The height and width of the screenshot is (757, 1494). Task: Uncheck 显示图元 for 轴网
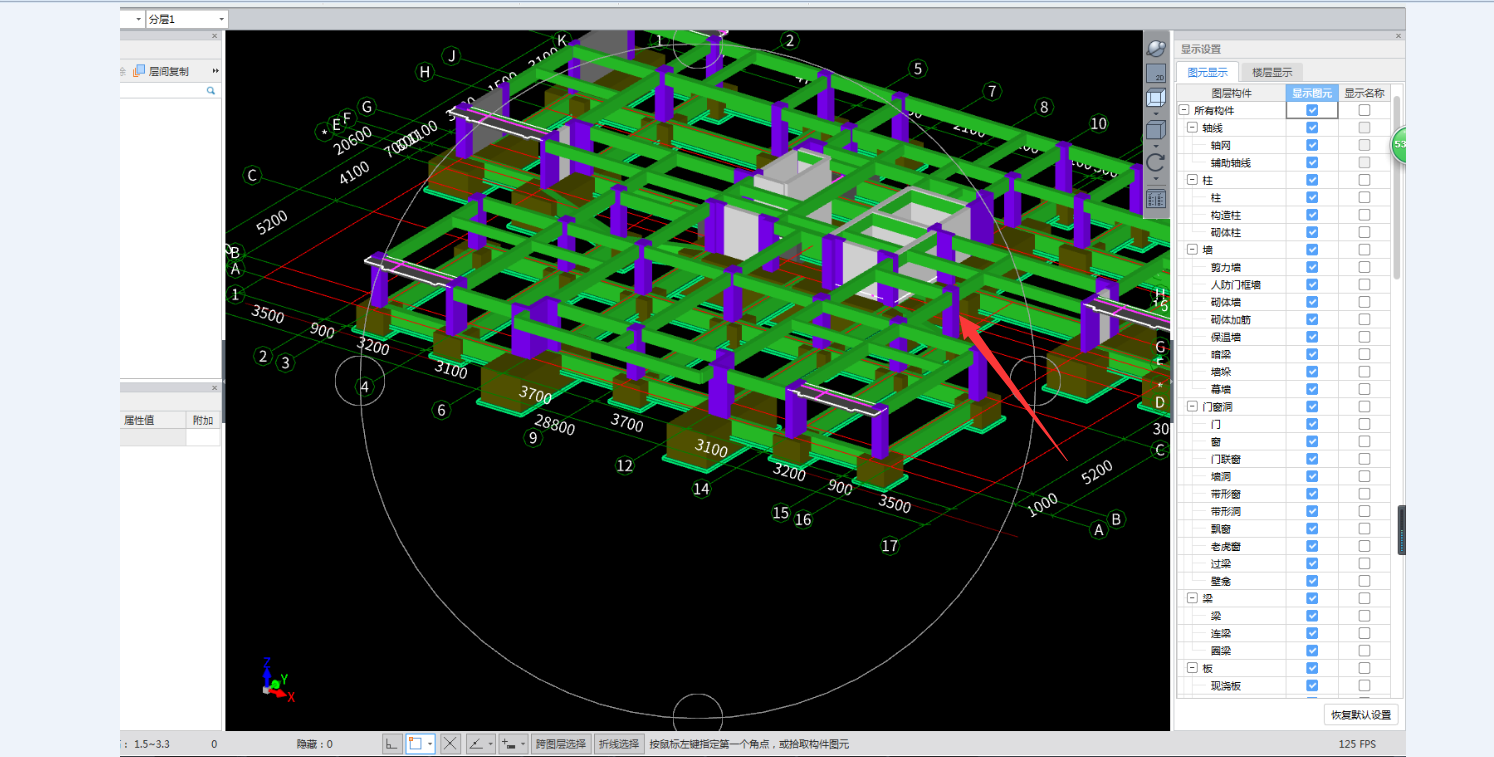point(1312,145)
